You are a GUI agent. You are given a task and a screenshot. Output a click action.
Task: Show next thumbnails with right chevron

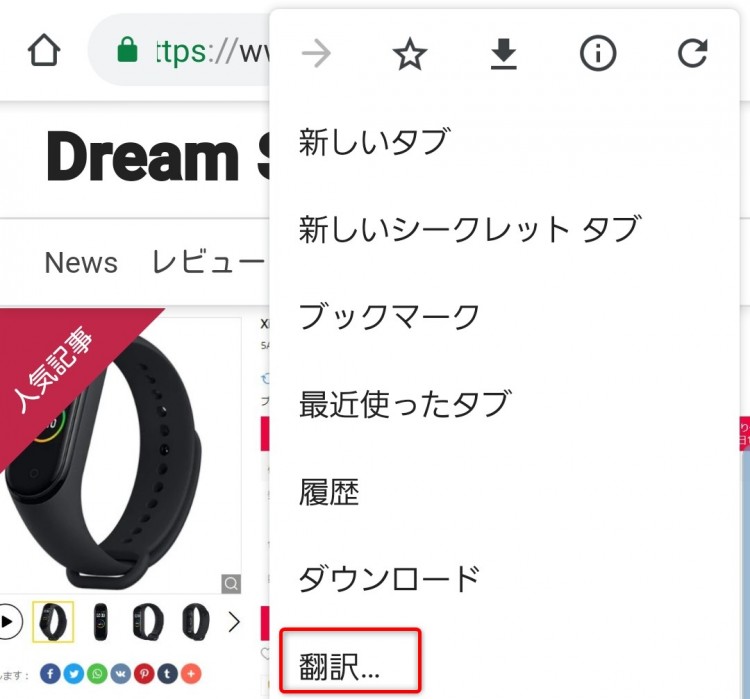pos(234,622)
